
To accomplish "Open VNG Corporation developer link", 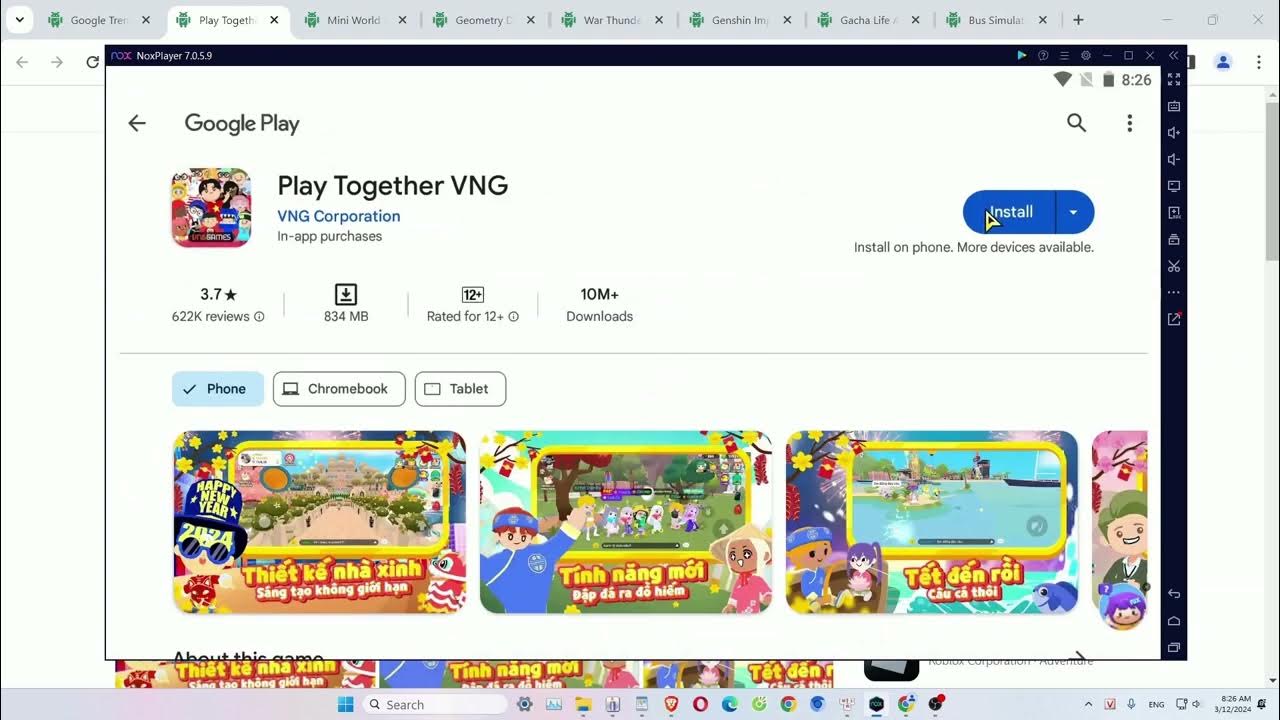I will (x=338, y=216).
